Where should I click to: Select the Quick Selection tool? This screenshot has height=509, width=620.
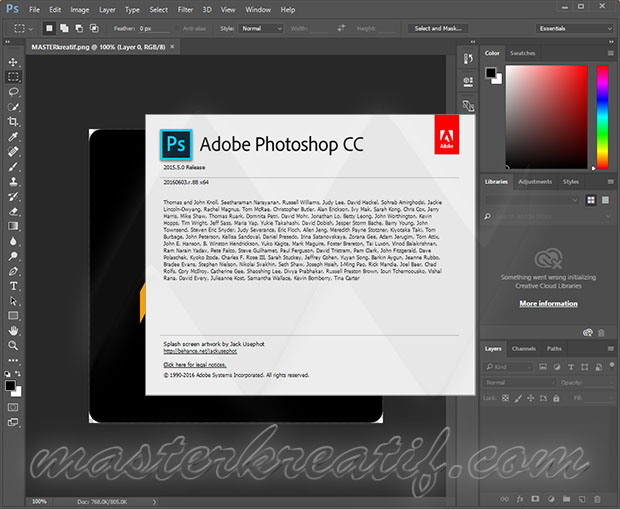(13, 107)
